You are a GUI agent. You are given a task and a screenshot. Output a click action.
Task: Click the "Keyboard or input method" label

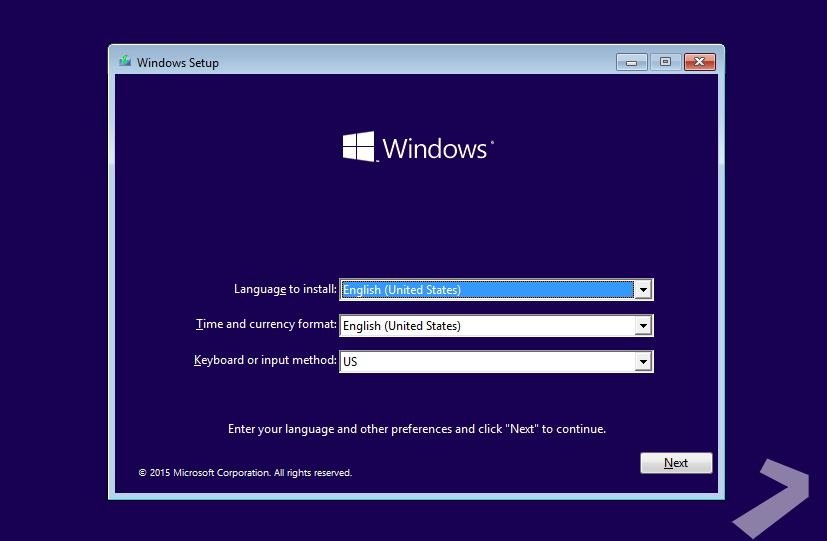point(265,360)
